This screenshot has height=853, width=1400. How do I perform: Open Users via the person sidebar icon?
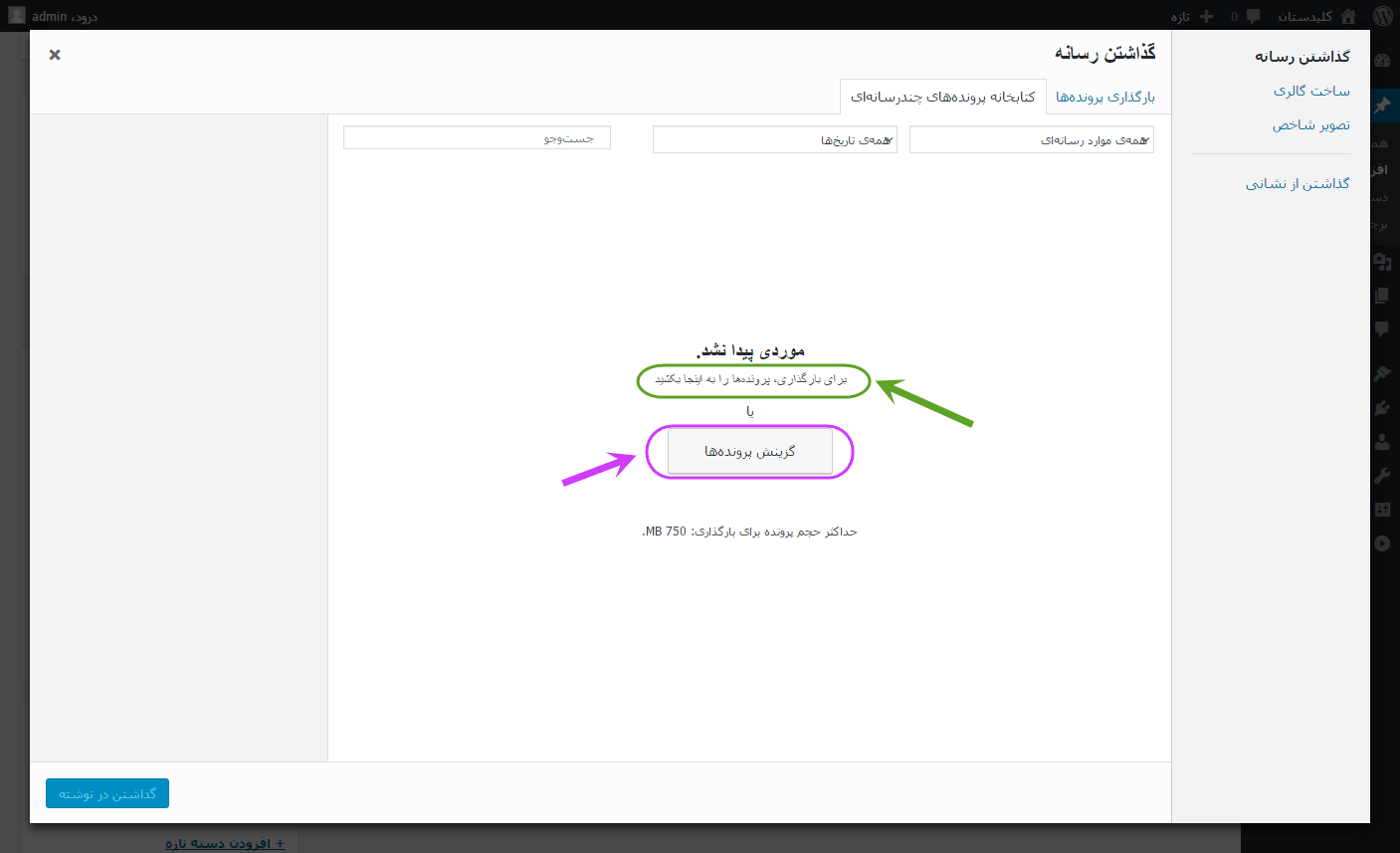tap(1382, 441)
